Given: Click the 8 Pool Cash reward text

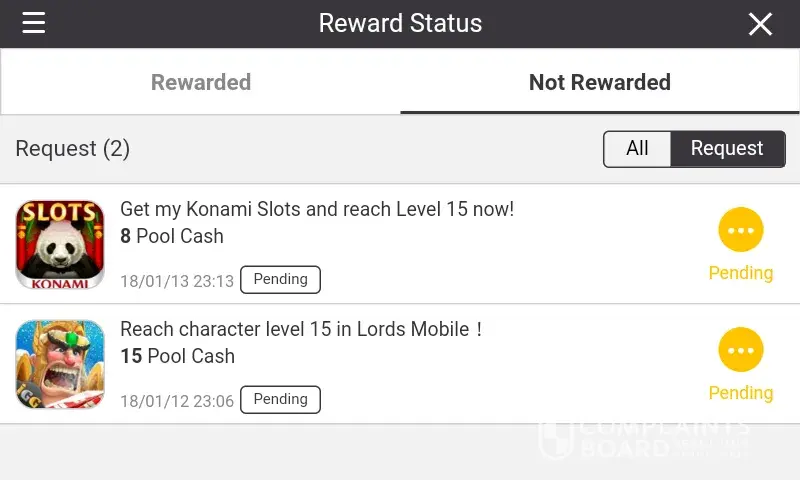Looking at the screenshot, I should pyautogui.click(x=172, y=237).
